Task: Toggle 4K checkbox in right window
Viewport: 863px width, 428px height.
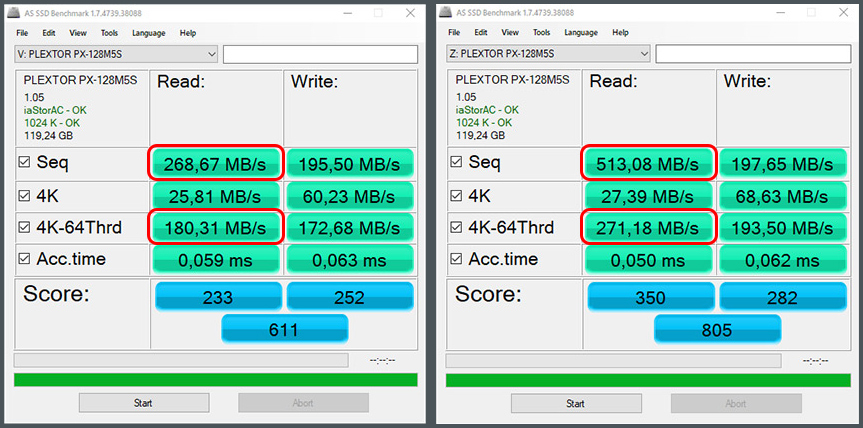Action: pyautogui.click(x=456, y=196)
